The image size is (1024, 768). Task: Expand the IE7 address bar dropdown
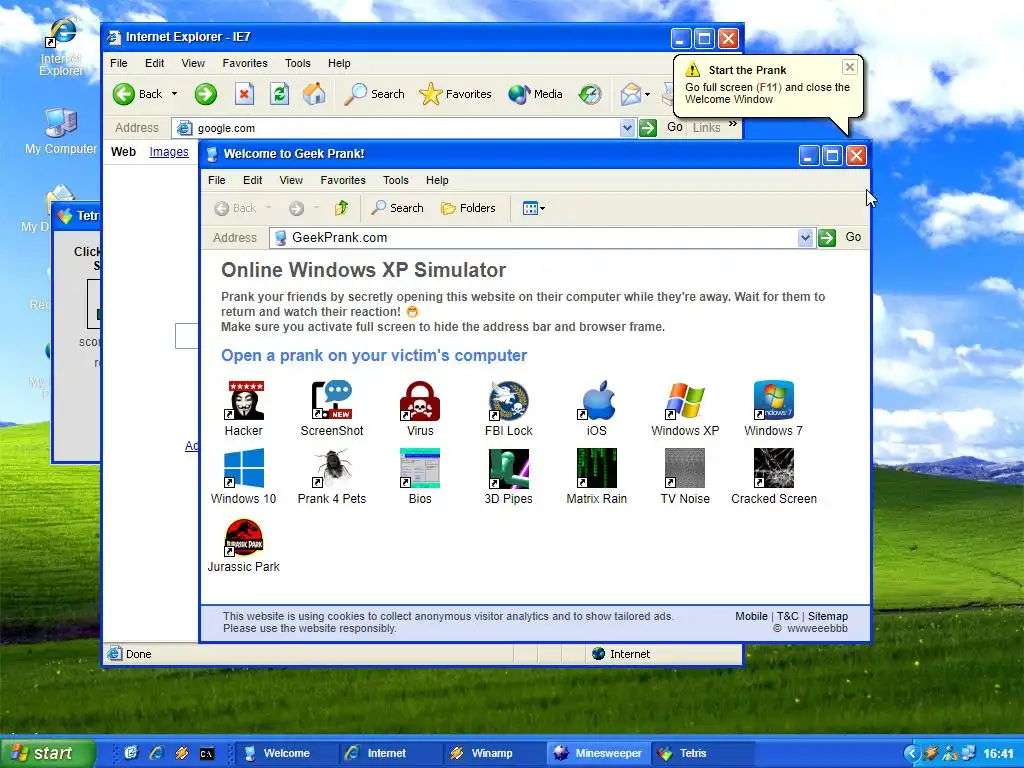point(627,128)
